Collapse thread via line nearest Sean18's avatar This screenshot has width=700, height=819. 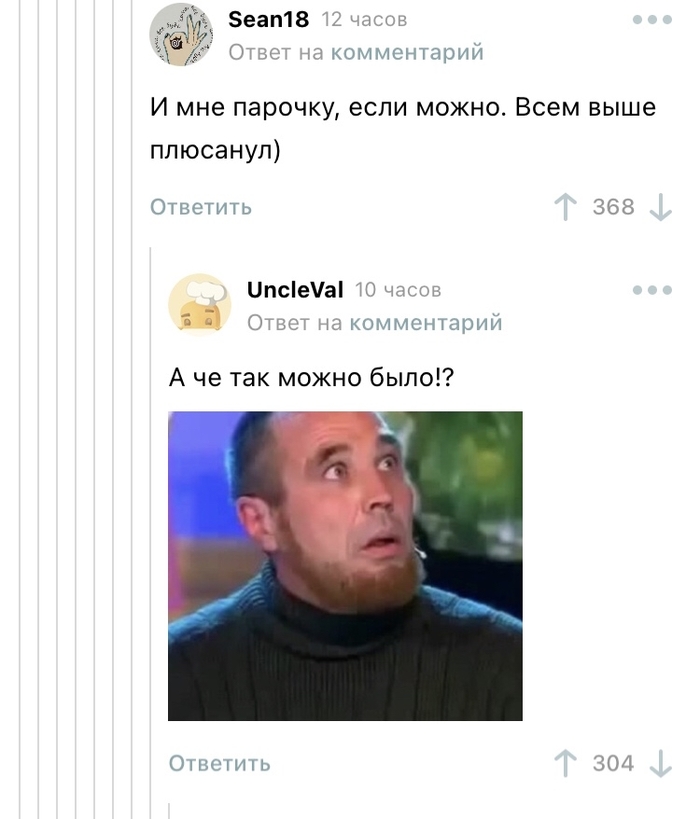coord(132,410)
